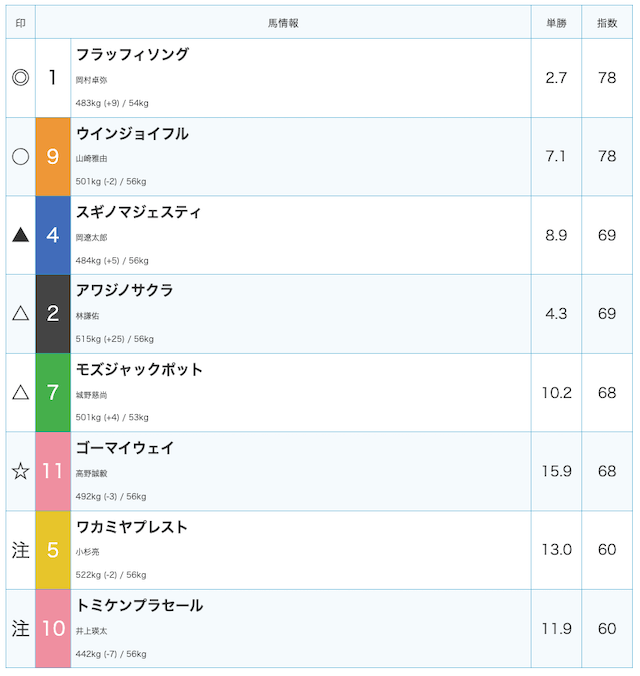Open horse name フラッフィソング
Viewport: 640px width, 676px height.
[x=132, y=54]
